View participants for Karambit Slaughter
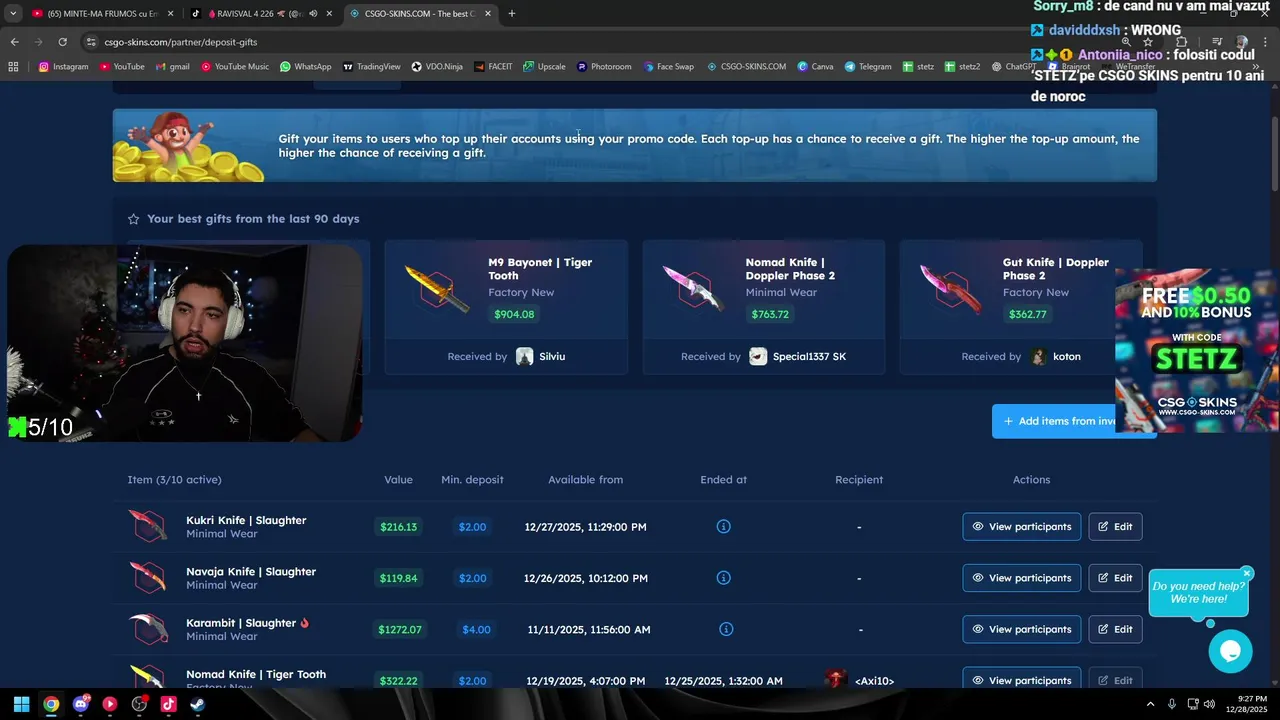The height and width of the screenshot is (720, 1280). (x=1021, y=629)
